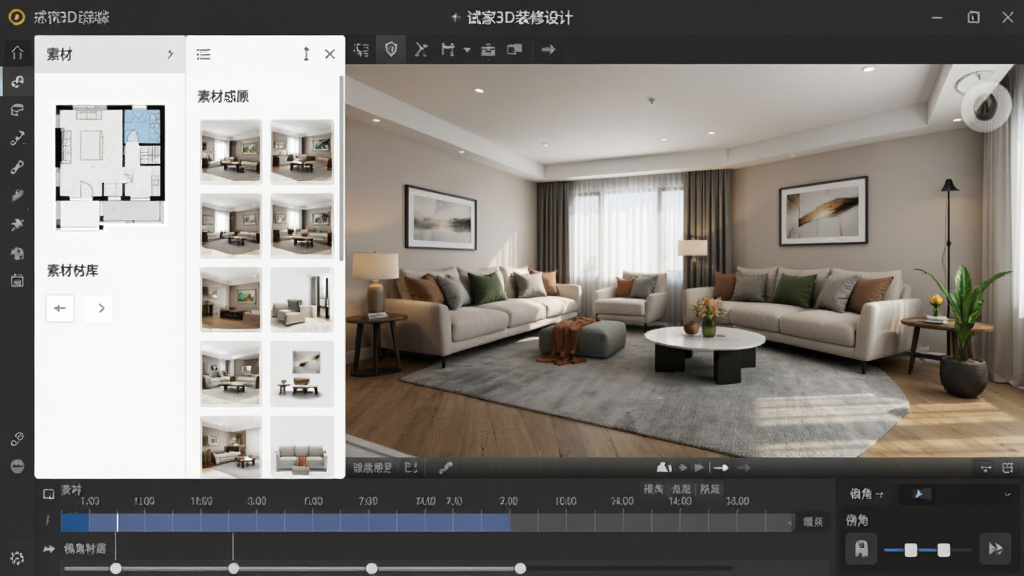Go to the home icon in the left sidebar
Screen dimensions: 1024x576
tap(17, 53)
